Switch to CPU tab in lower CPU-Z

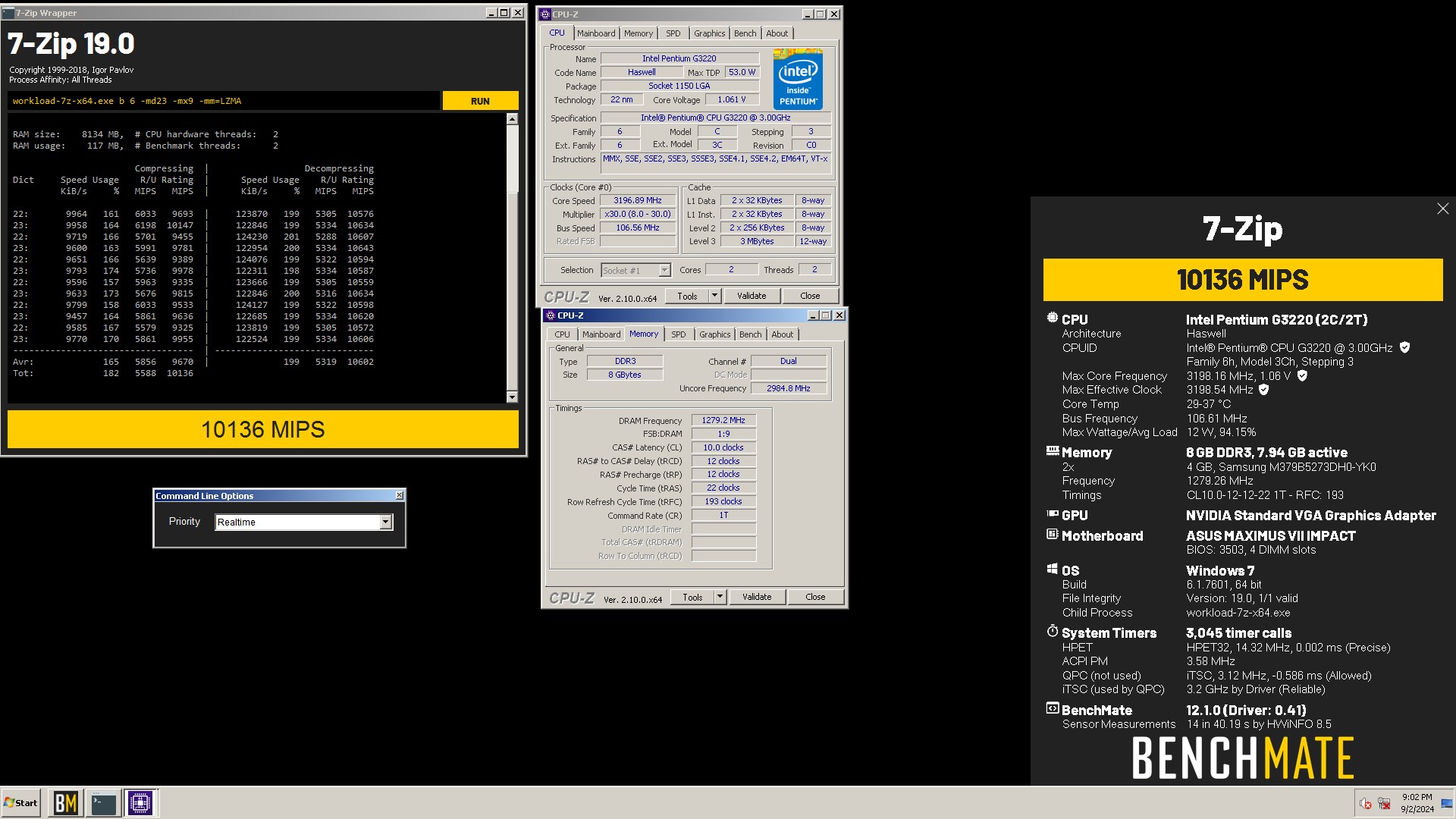point(562,334)
